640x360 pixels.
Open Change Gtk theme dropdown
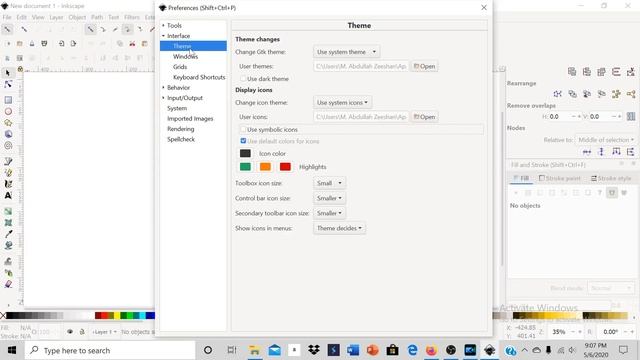[347, 52]
